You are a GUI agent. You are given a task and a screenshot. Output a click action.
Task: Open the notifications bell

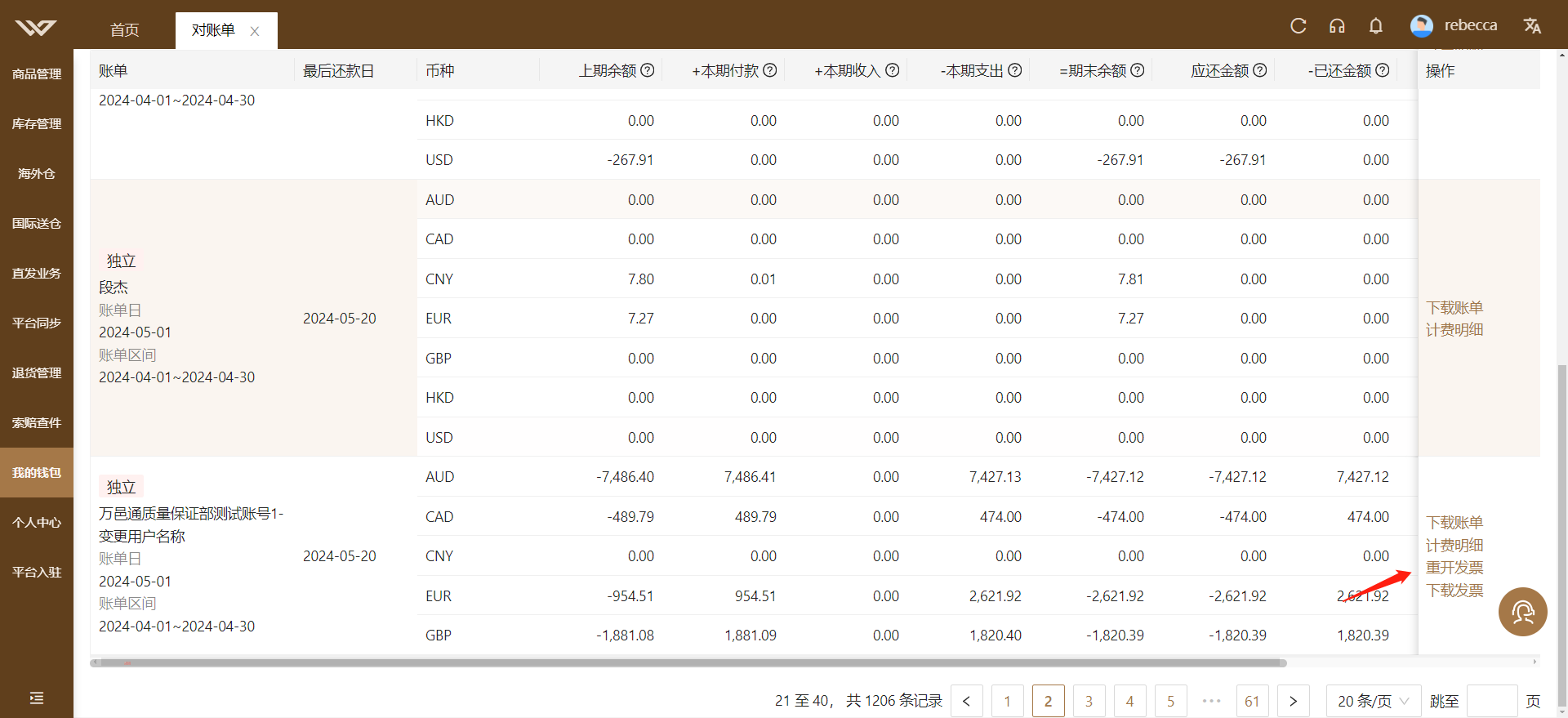point(1376,26)
